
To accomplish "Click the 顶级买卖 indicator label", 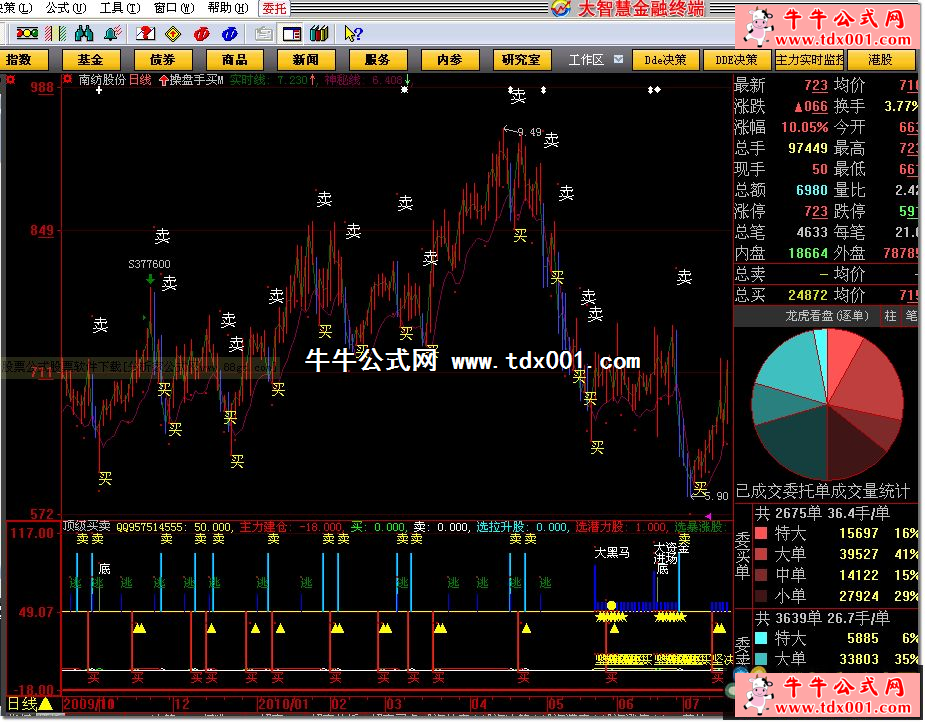I will 87,526.
